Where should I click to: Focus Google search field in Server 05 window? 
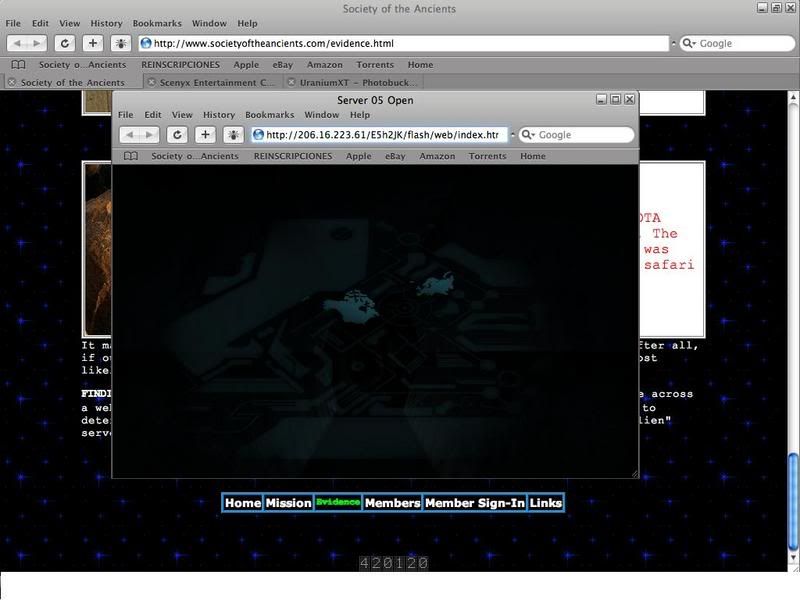(577, 135)
